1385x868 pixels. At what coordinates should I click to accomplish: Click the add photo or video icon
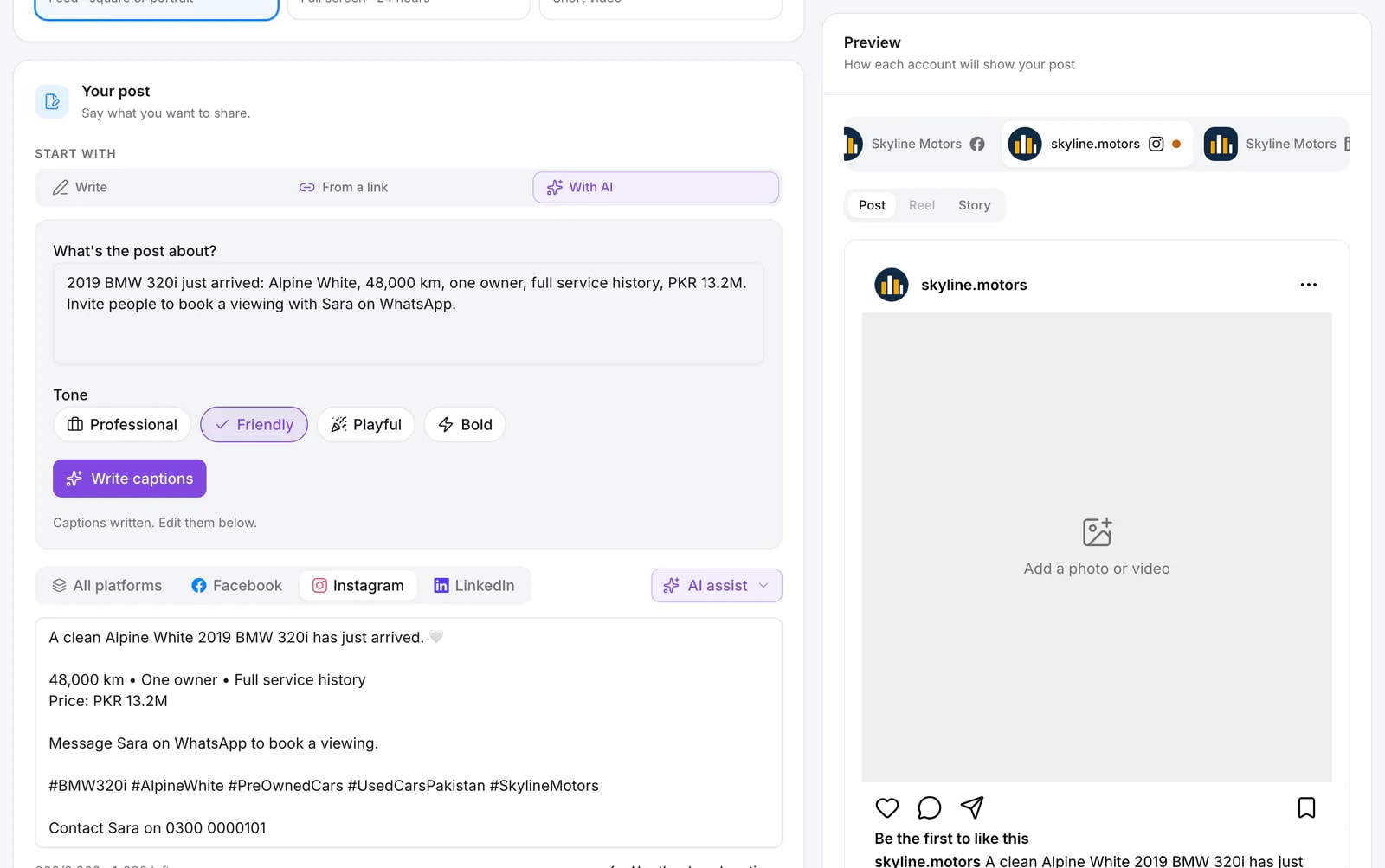click(x=1097, y=532)
